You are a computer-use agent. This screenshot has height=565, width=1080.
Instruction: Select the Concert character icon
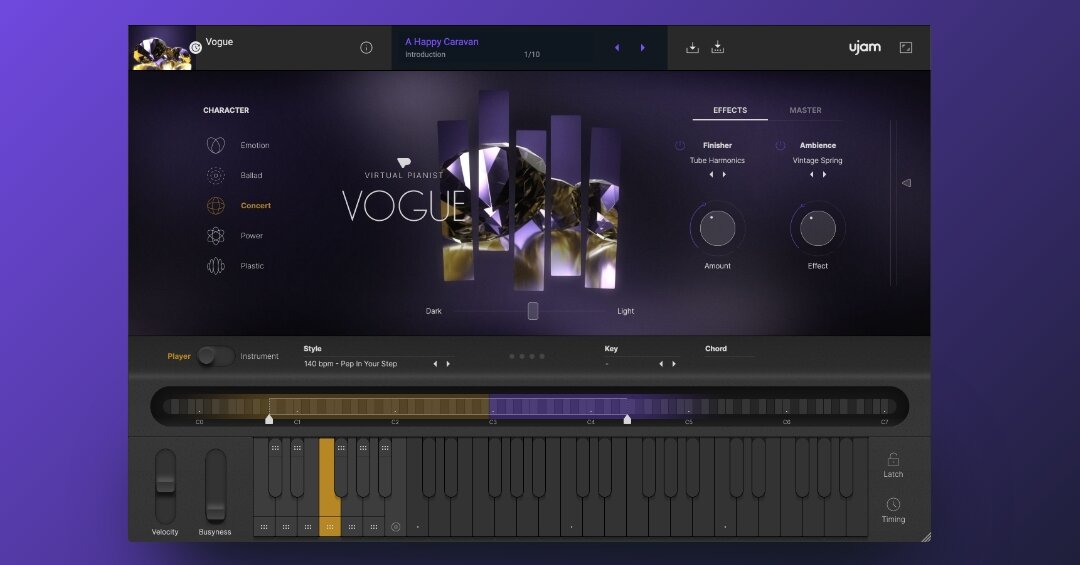(216, 205)
